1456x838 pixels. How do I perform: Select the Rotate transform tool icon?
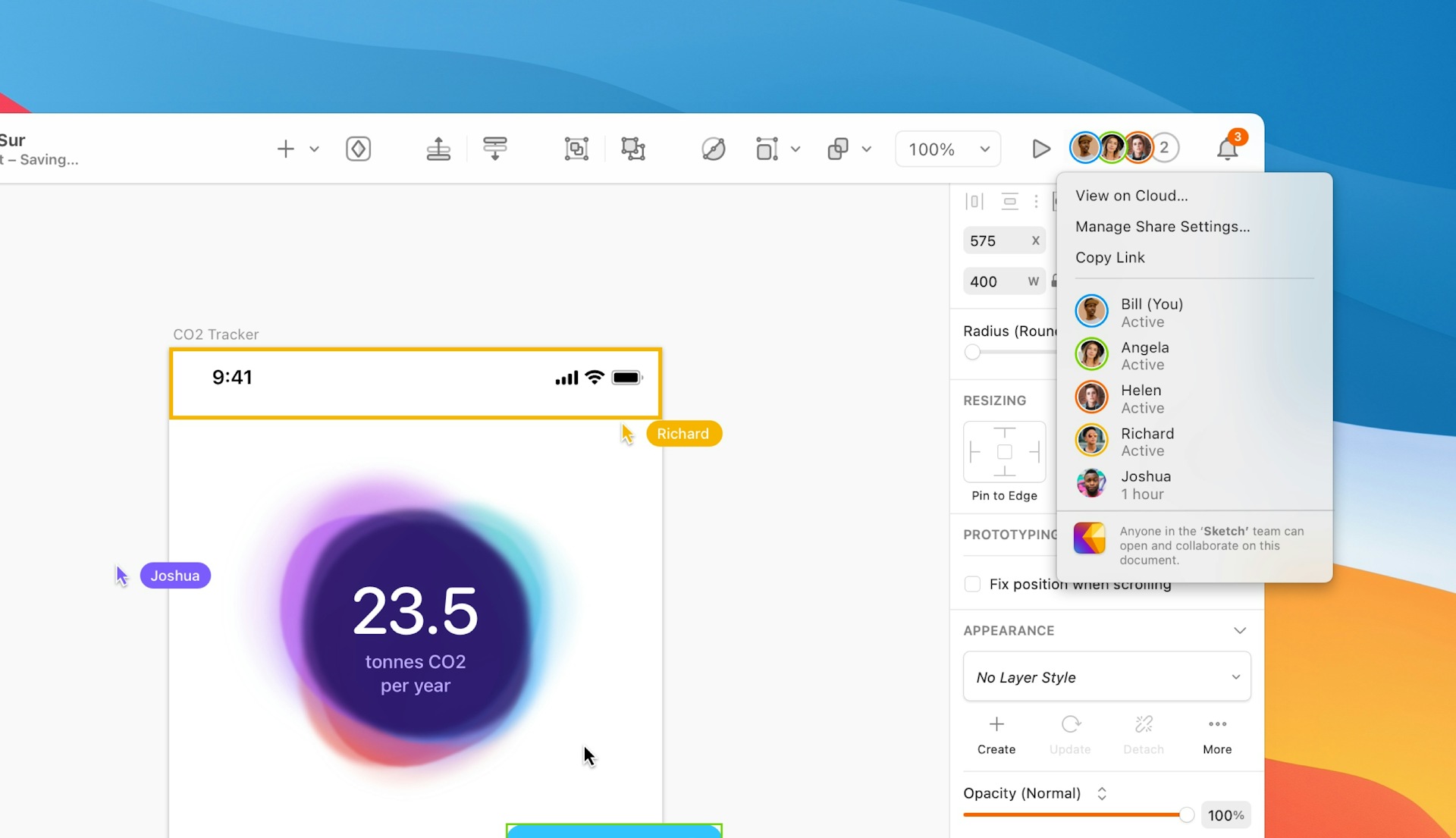[714, 149]
